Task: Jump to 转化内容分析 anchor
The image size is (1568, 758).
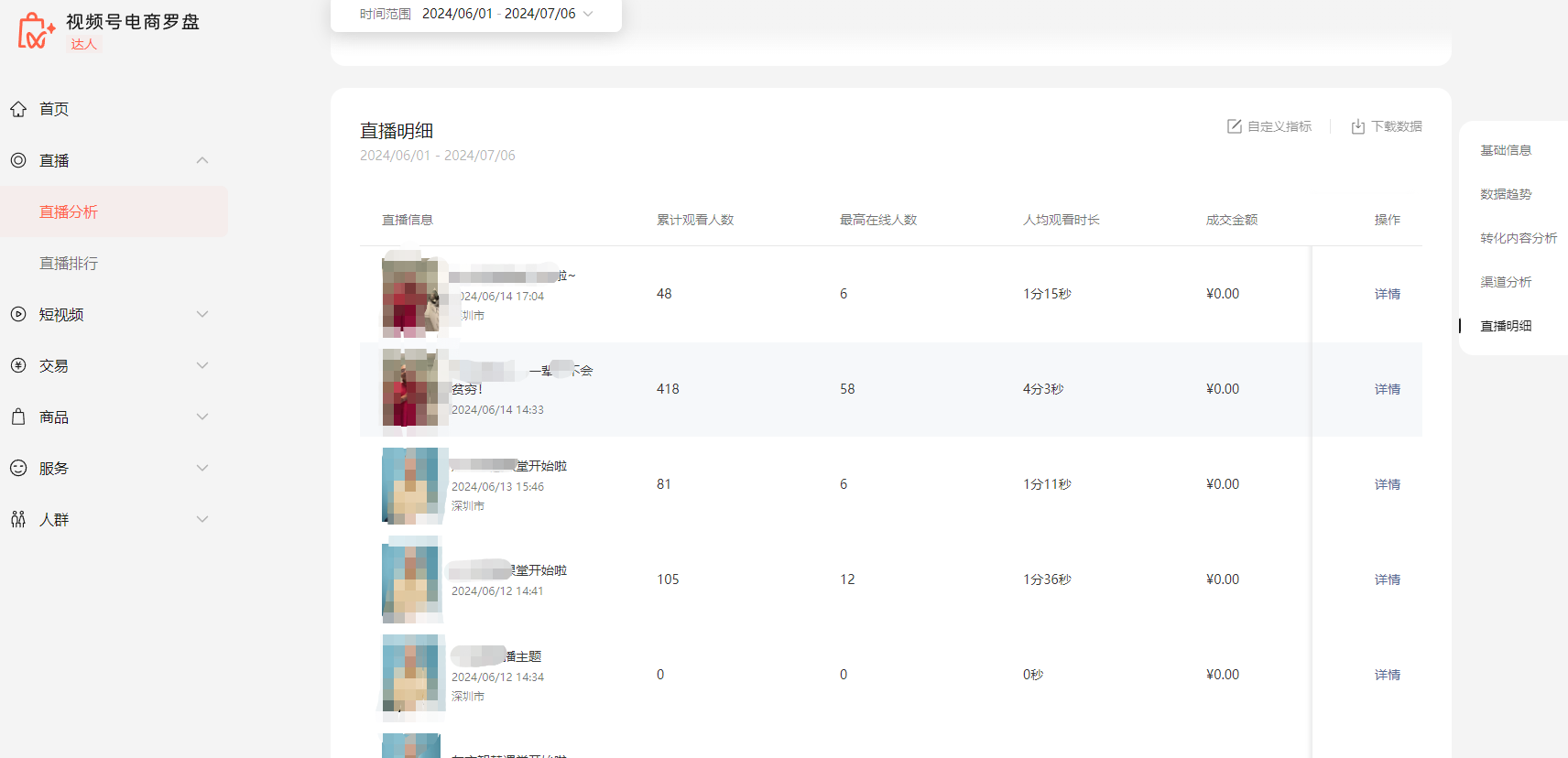Action: click(1519, 238)
